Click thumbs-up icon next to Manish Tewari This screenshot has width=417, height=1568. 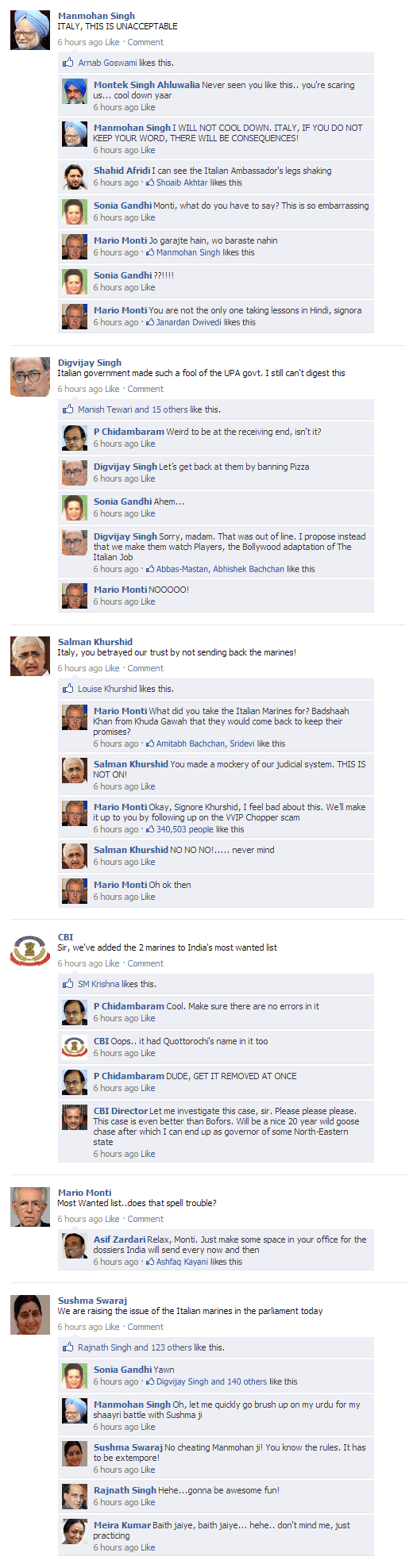[68, 409]
